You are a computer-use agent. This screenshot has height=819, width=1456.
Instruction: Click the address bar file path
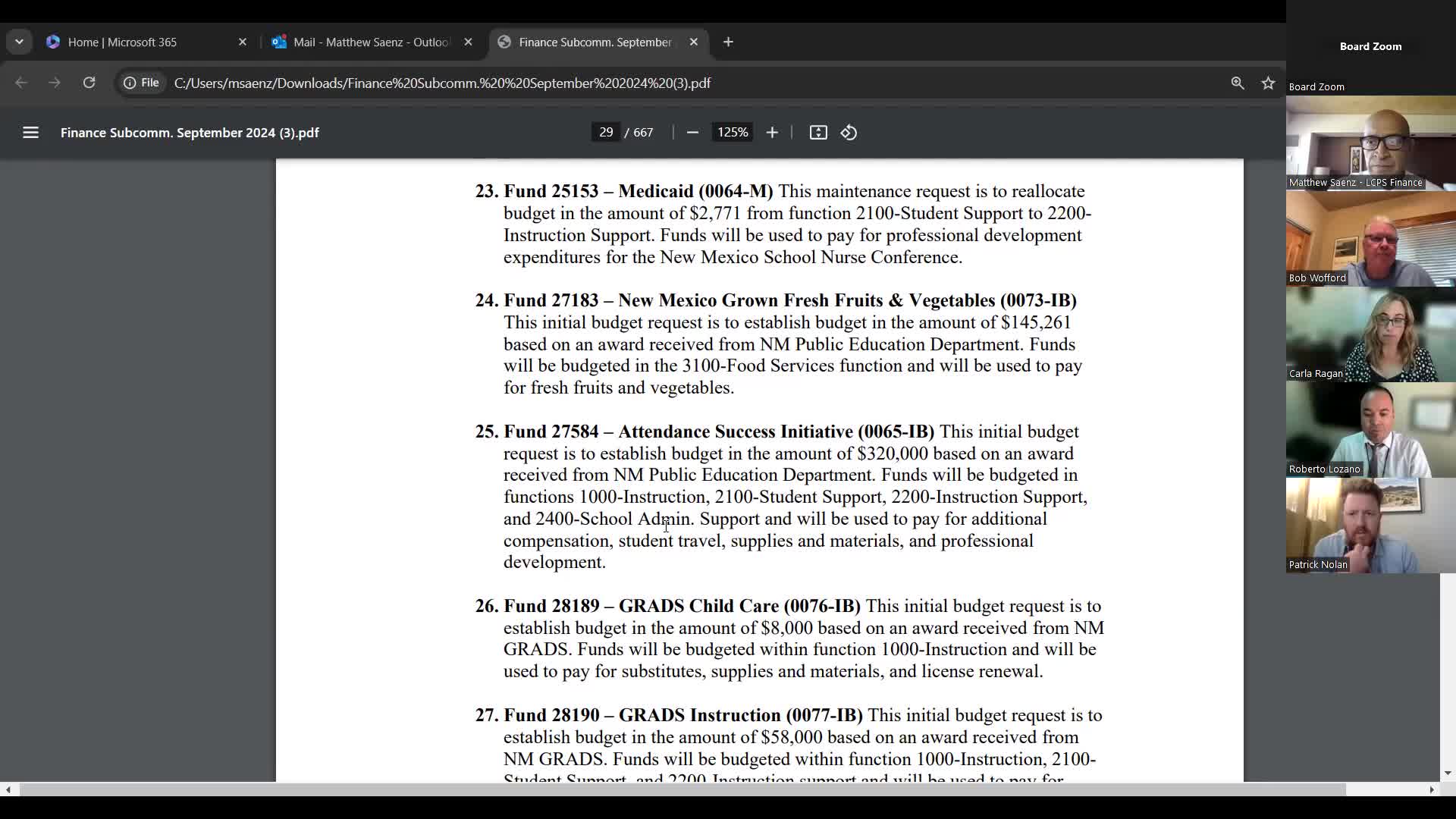pos(442,83)
